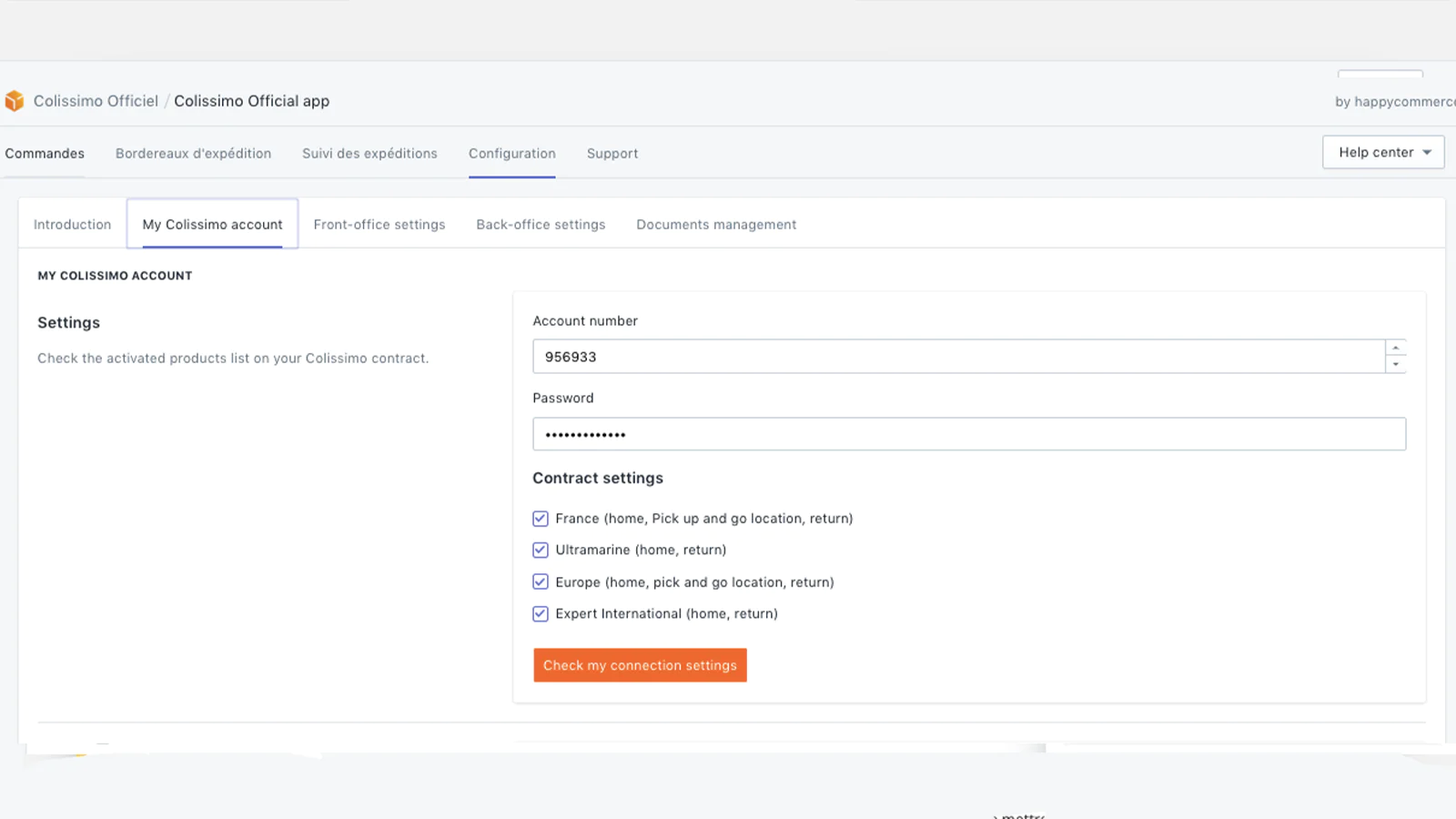Click the Settings heading text
The image size is (1456, 819).
pos(68,322)
